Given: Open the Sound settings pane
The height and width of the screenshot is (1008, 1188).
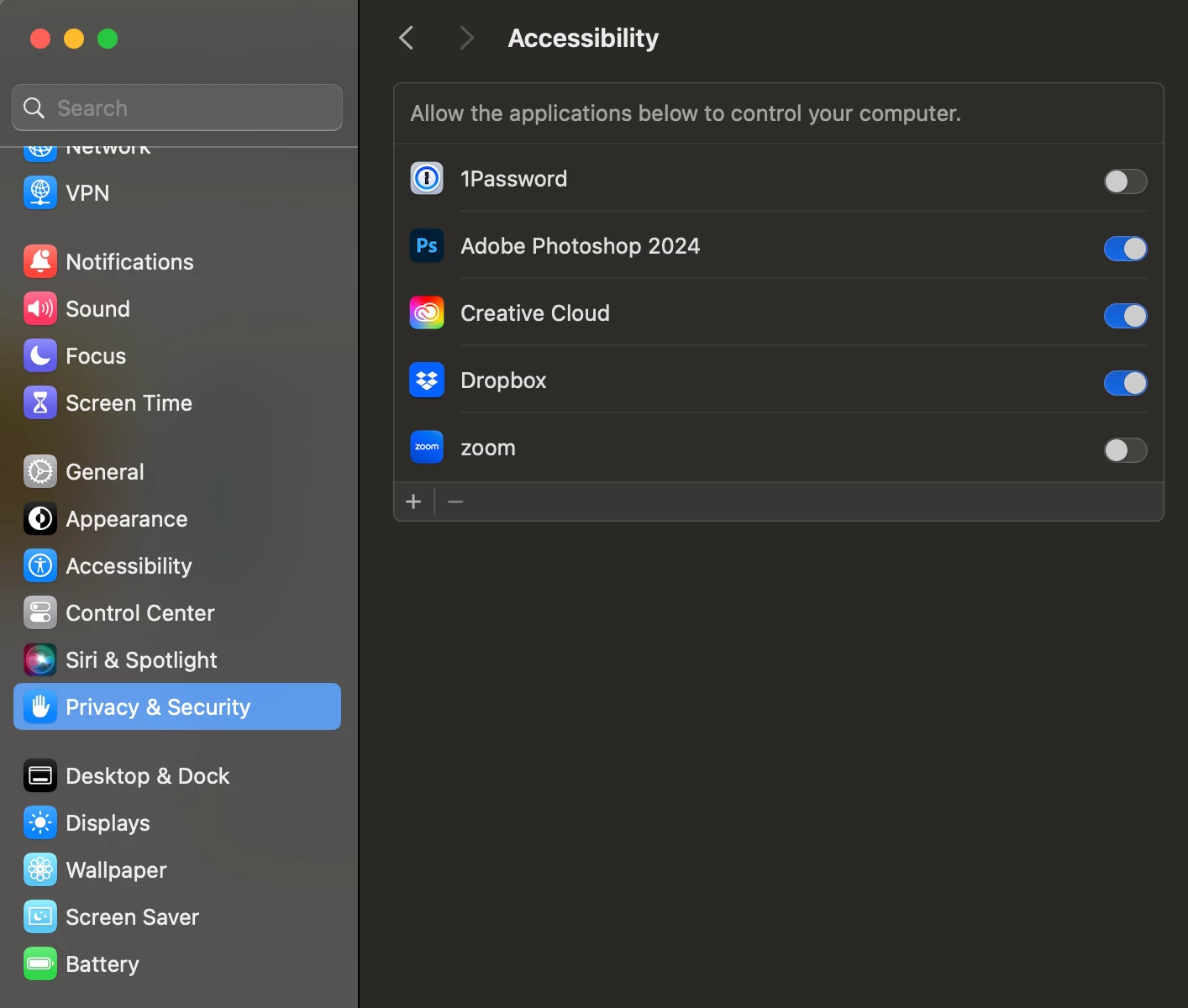Looking at the screenshot, I should [177, 308].
